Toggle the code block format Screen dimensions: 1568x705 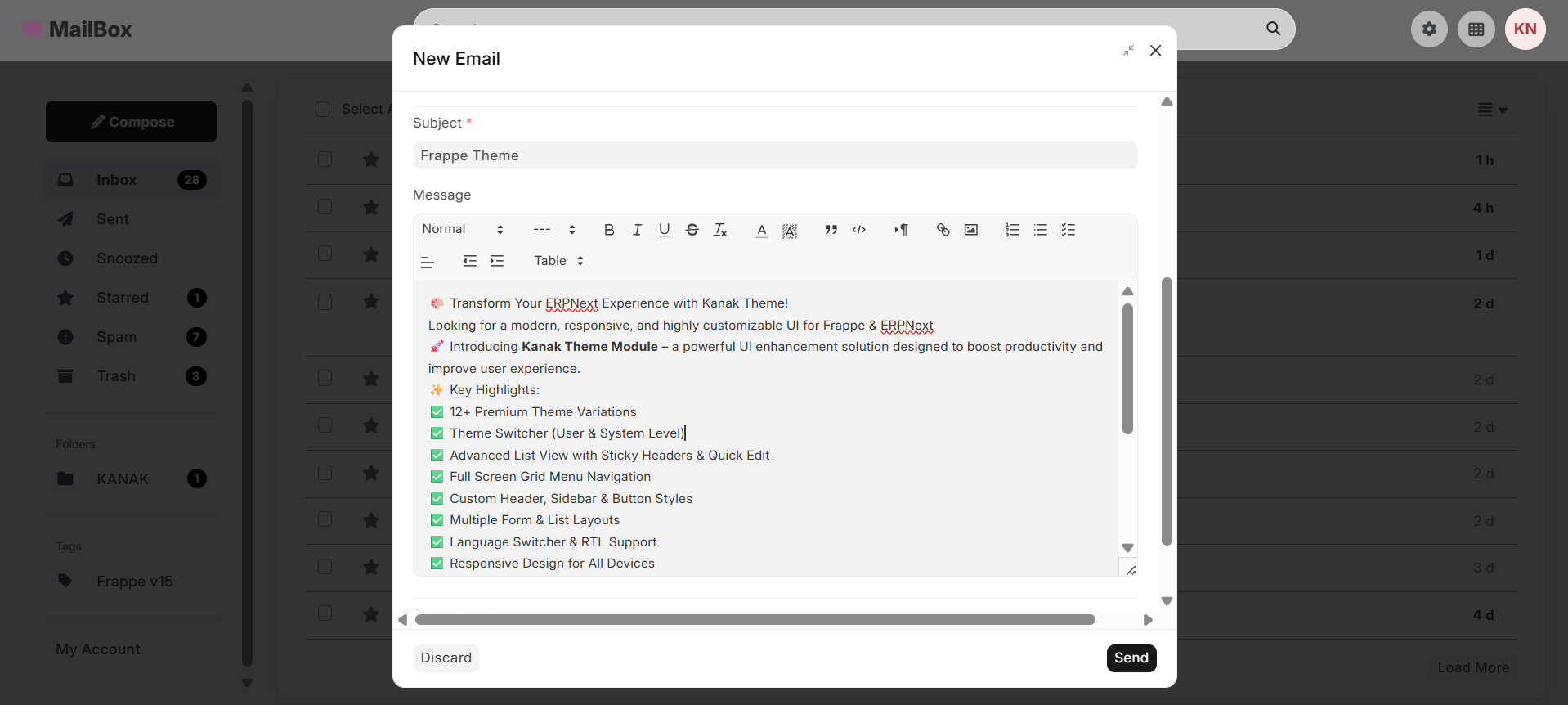point(859,230)
